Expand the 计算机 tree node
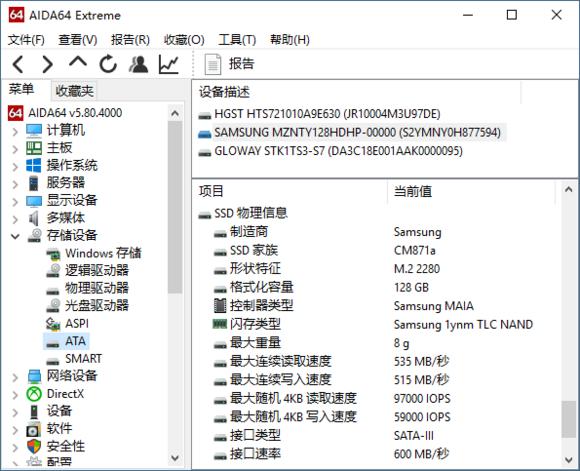 (x=15, y=131)
